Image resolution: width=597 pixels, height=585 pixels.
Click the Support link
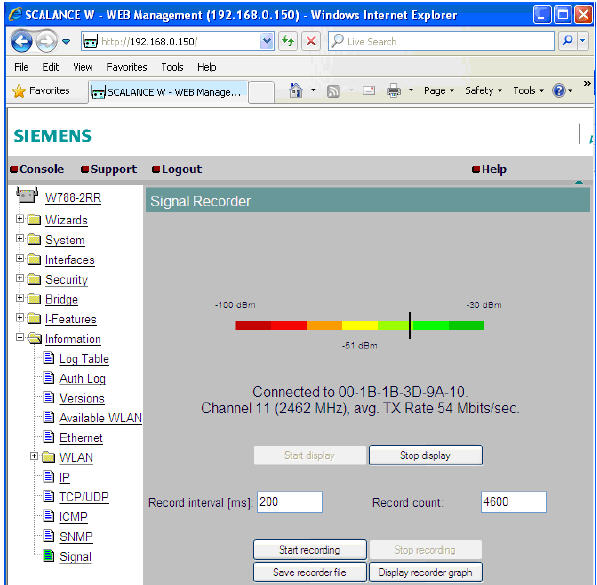(109, 169)
